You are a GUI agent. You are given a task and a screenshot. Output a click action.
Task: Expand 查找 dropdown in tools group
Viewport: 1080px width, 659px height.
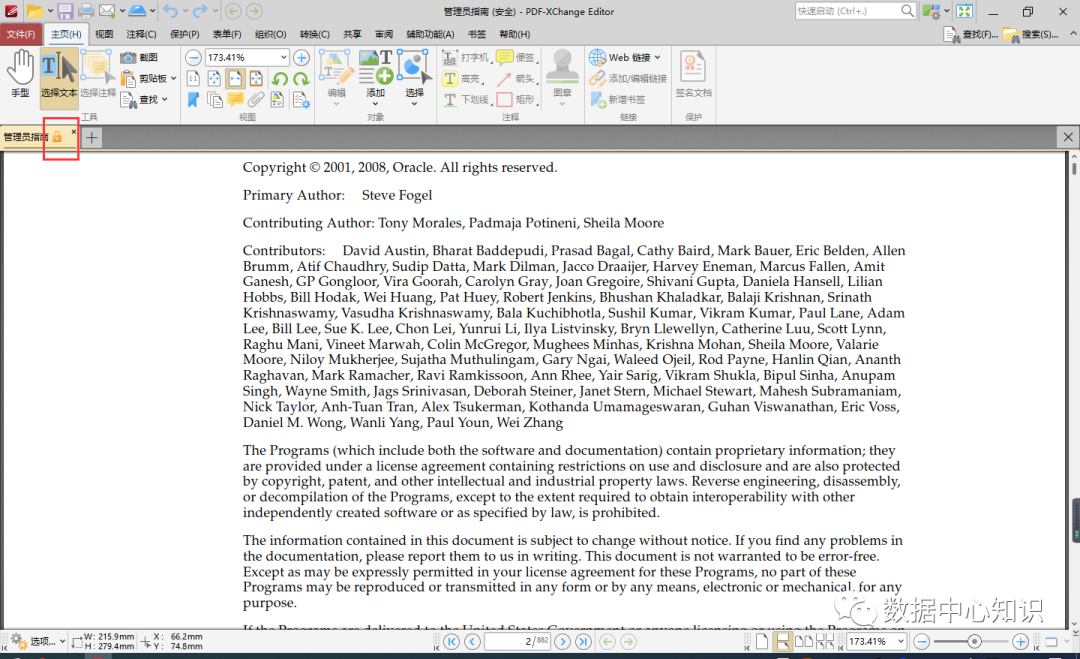pyautogui.click(x=165, y=100)
